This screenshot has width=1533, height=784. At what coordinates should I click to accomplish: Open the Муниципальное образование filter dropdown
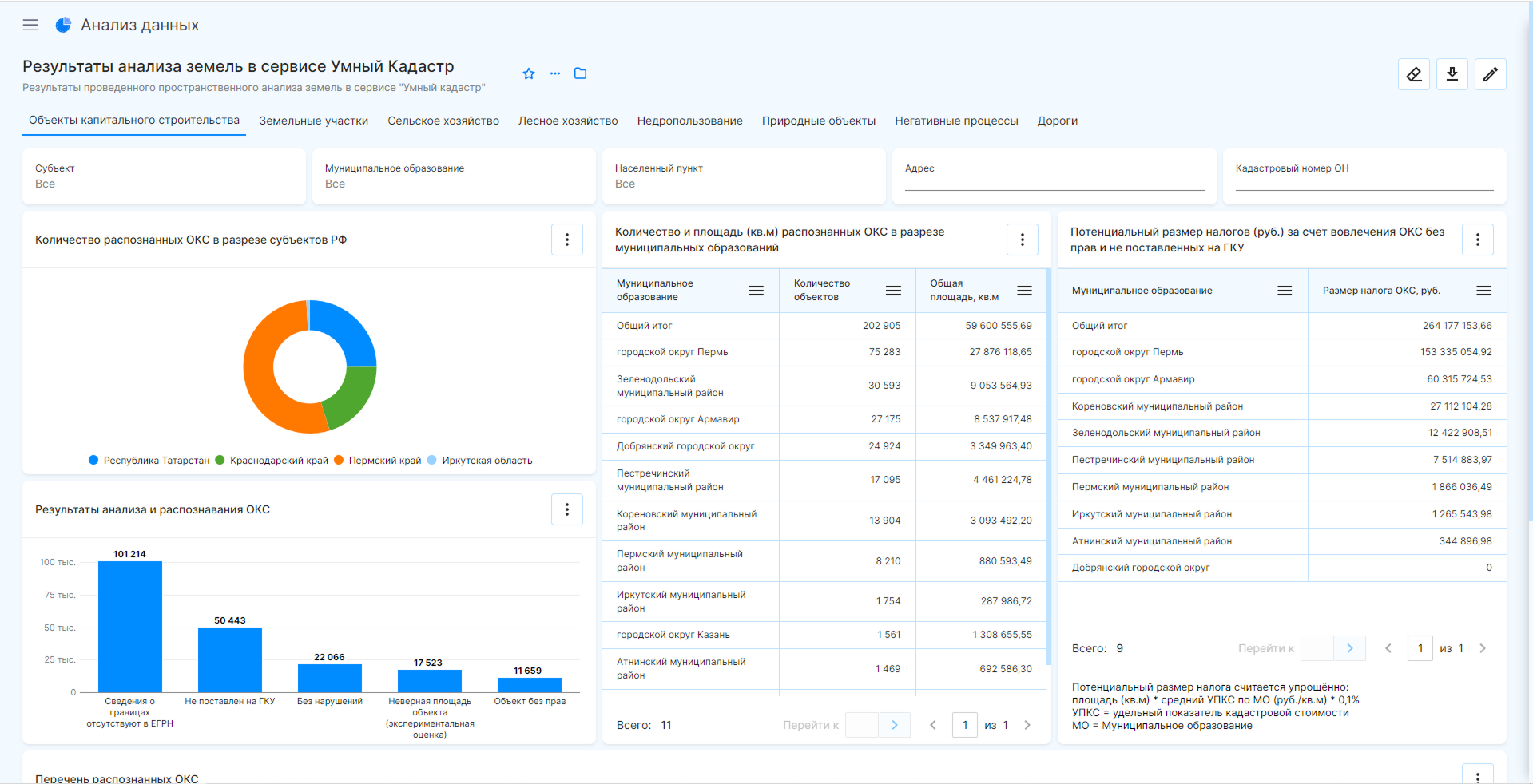(x=454, y=176)
